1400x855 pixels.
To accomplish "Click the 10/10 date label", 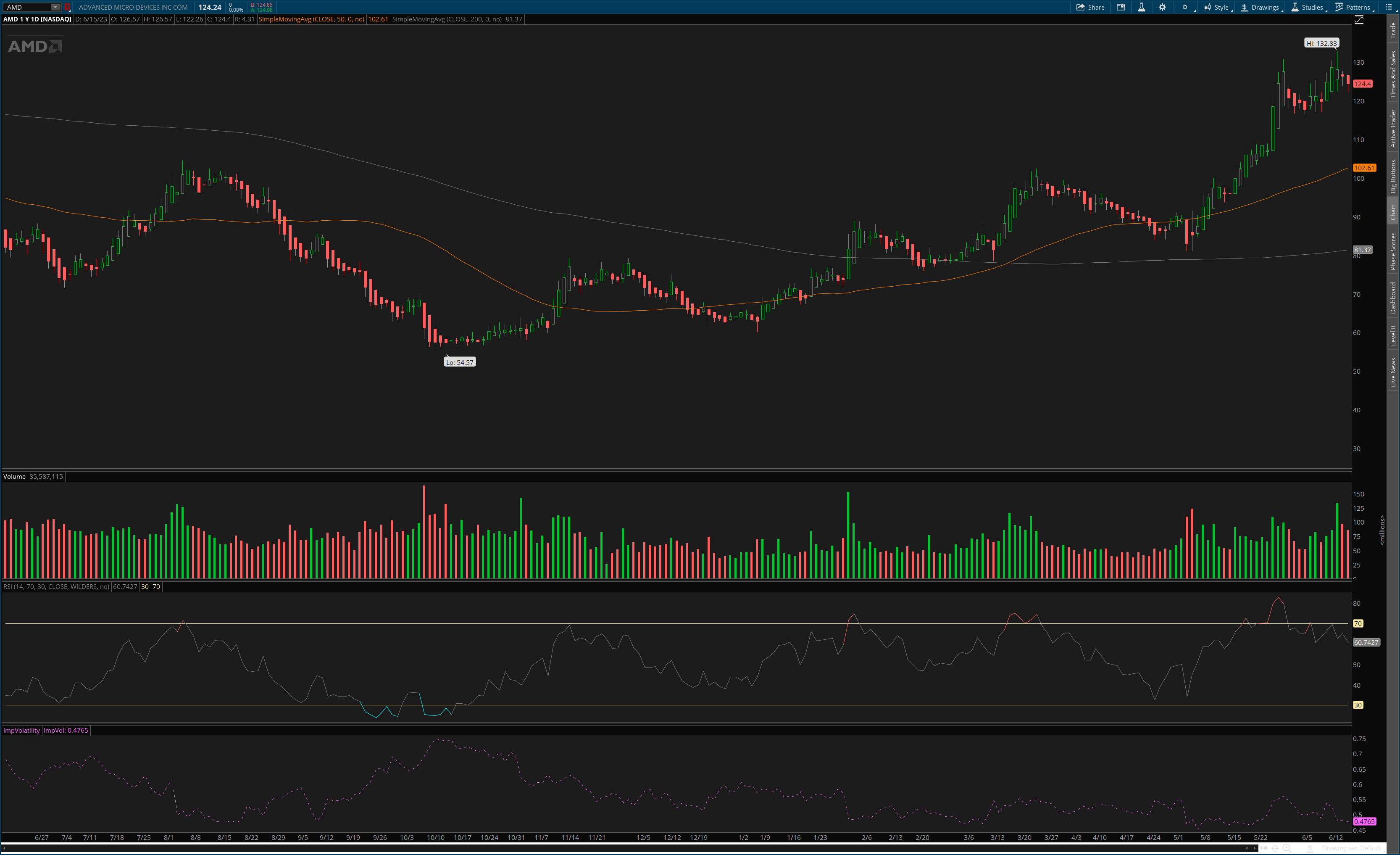I will 436,837.
